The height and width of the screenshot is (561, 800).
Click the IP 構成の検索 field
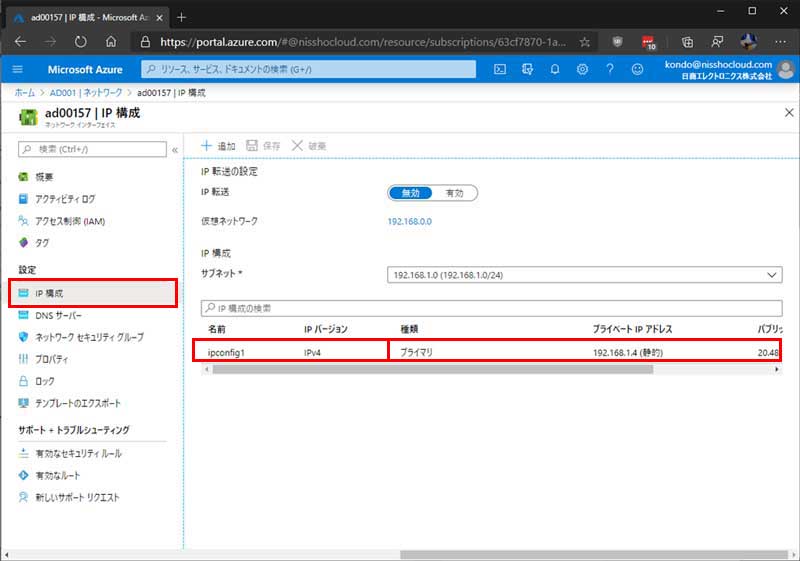490,308
